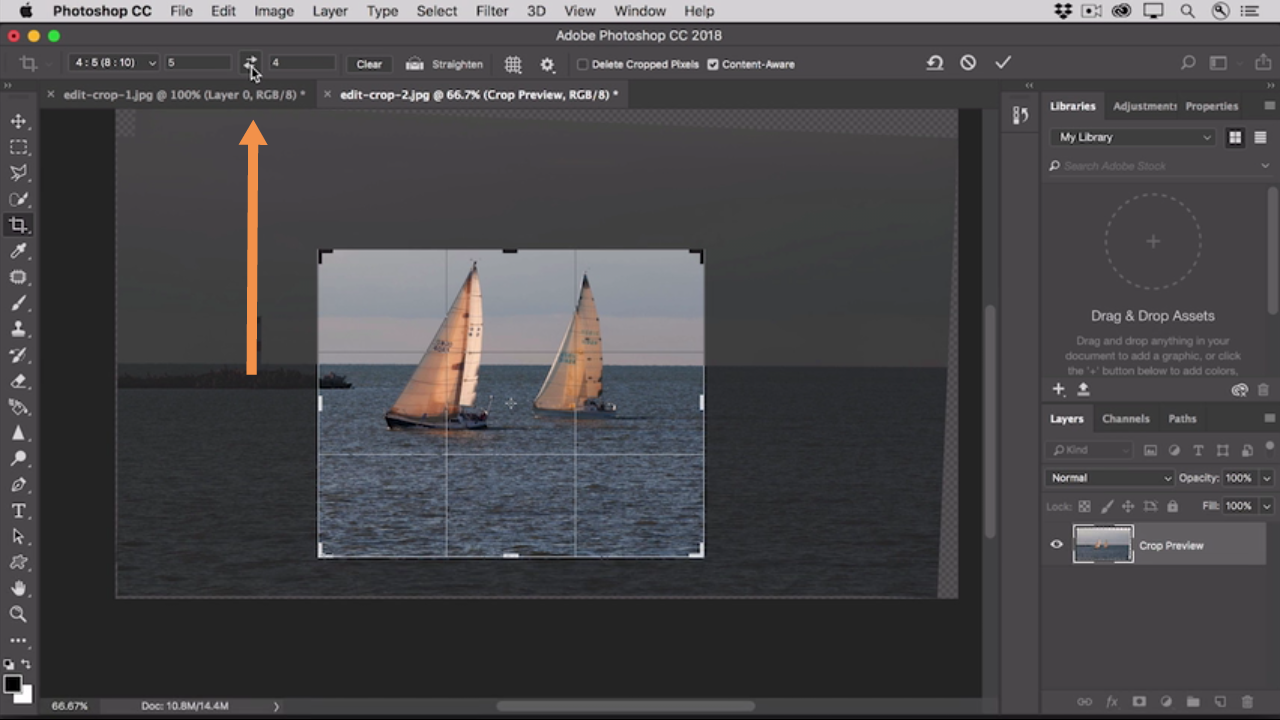Swap crop width and height values
This screenshot has height=720, width=1280.
[x=250, y=63]
